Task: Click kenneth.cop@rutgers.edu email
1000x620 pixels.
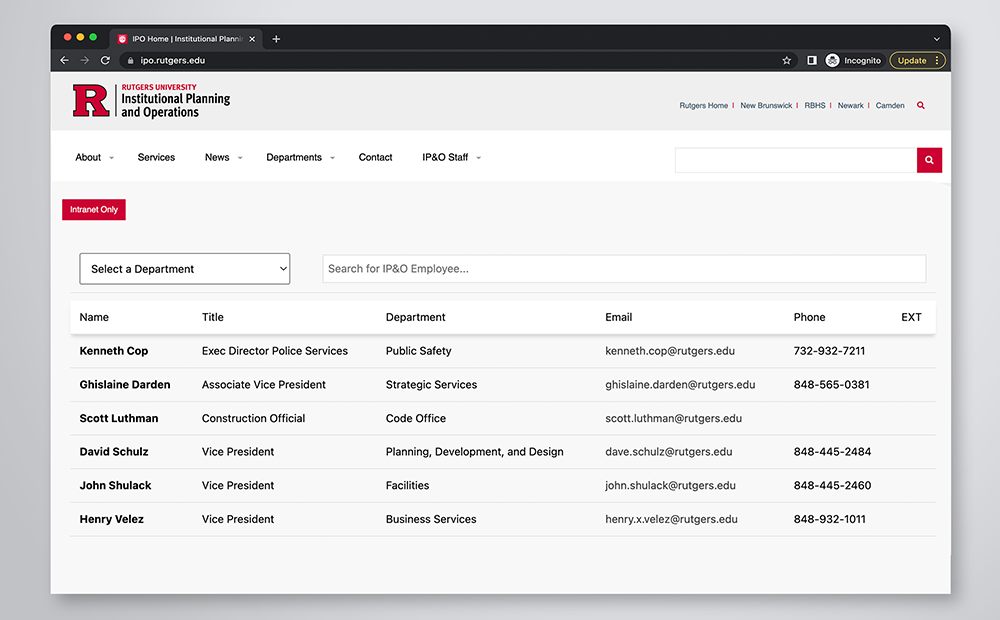Action: pyautogui.click(x=670, y=351)
